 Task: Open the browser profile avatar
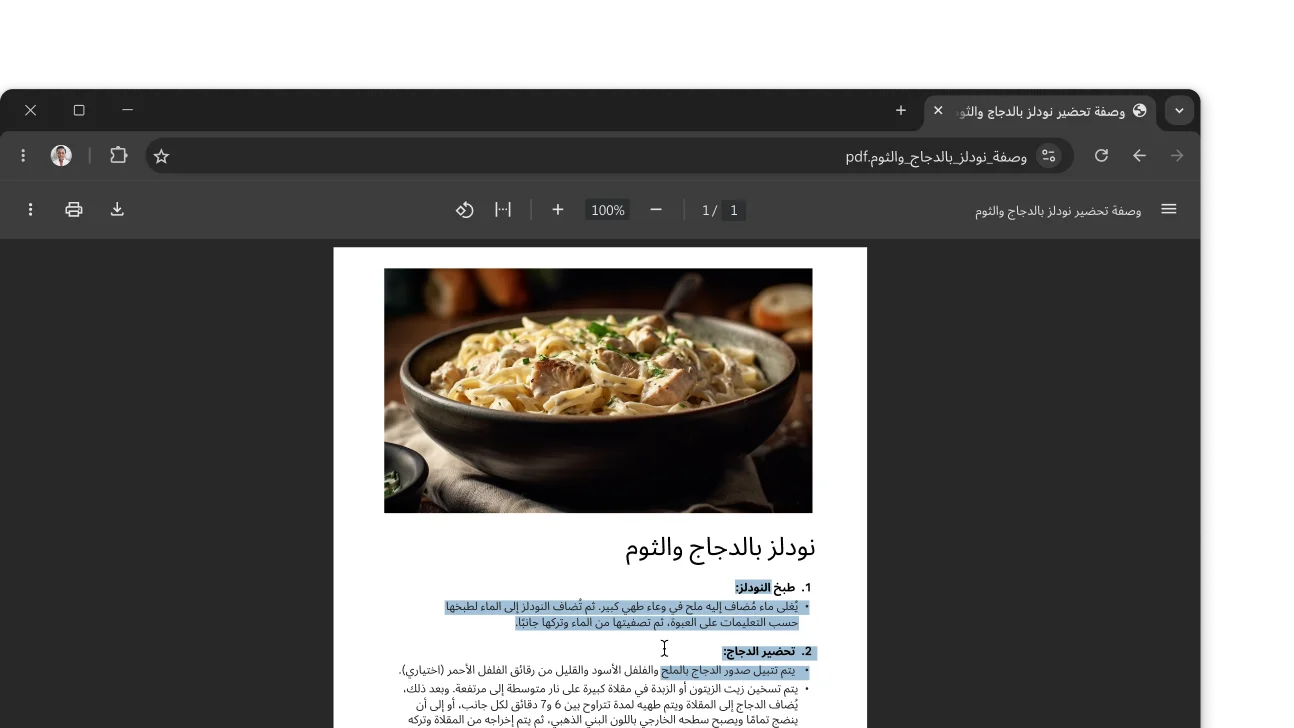[60, 155]
